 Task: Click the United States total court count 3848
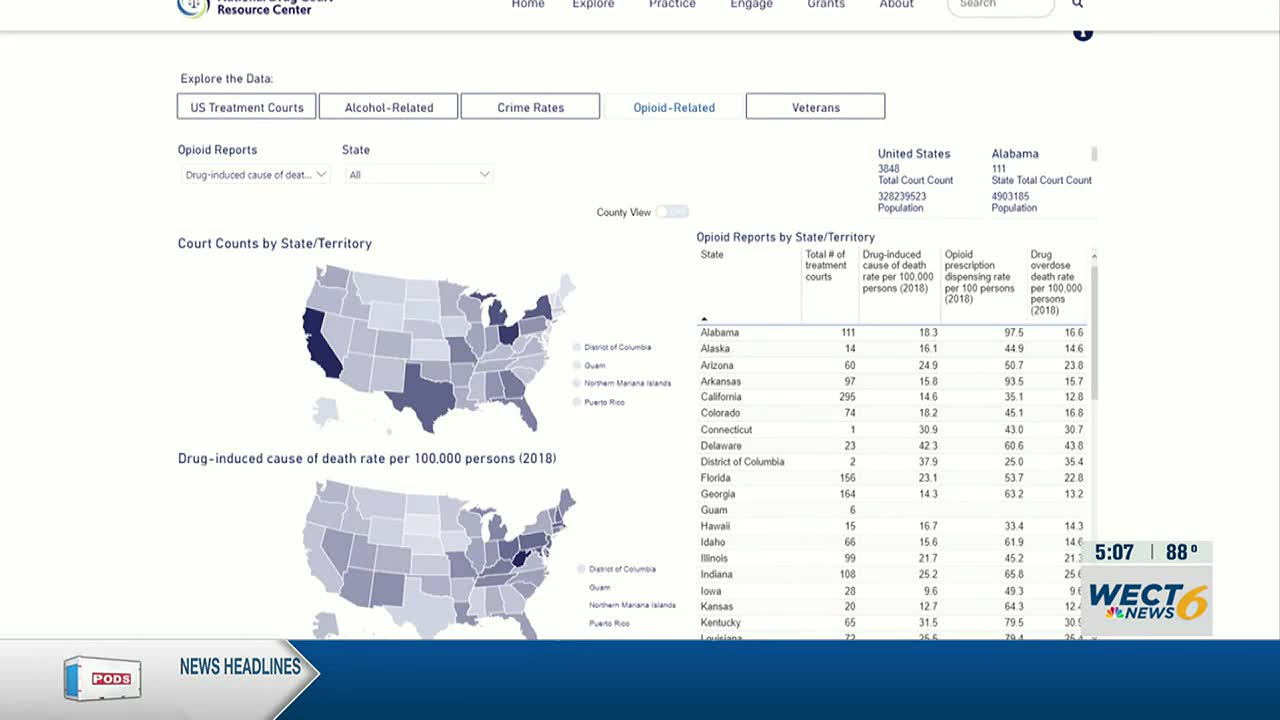click(x=888, y=169)
